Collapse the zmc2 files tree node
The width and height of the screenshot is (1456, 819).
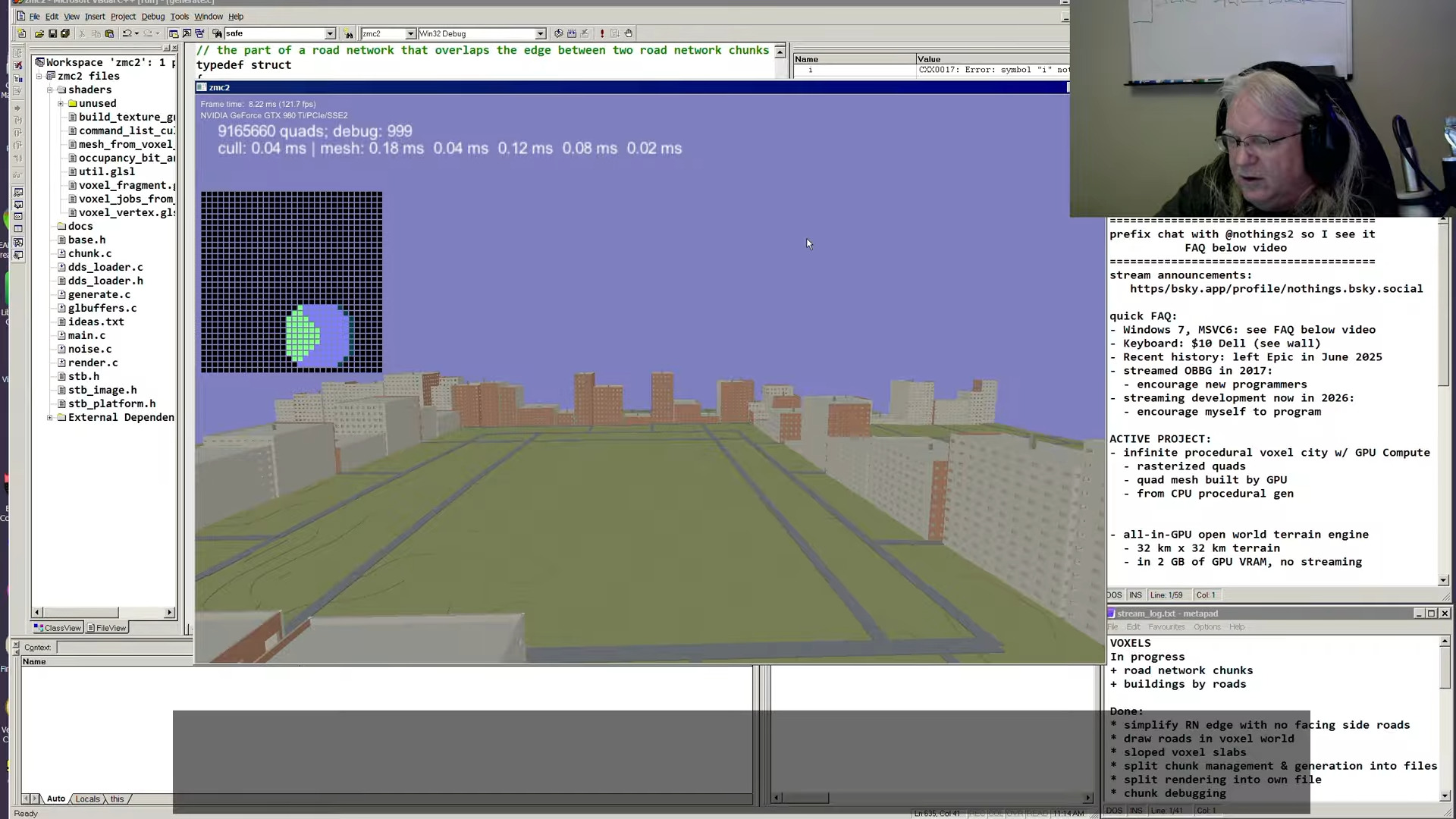(39, 76)
